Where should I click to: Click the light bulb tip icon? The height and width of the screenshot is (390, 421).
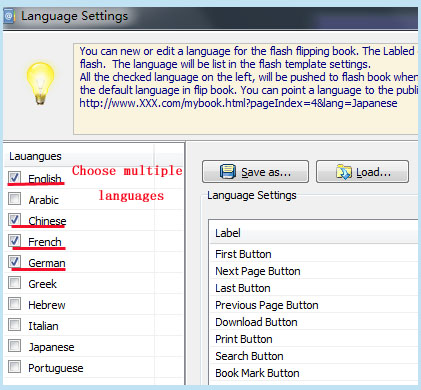tap(40, 83)
